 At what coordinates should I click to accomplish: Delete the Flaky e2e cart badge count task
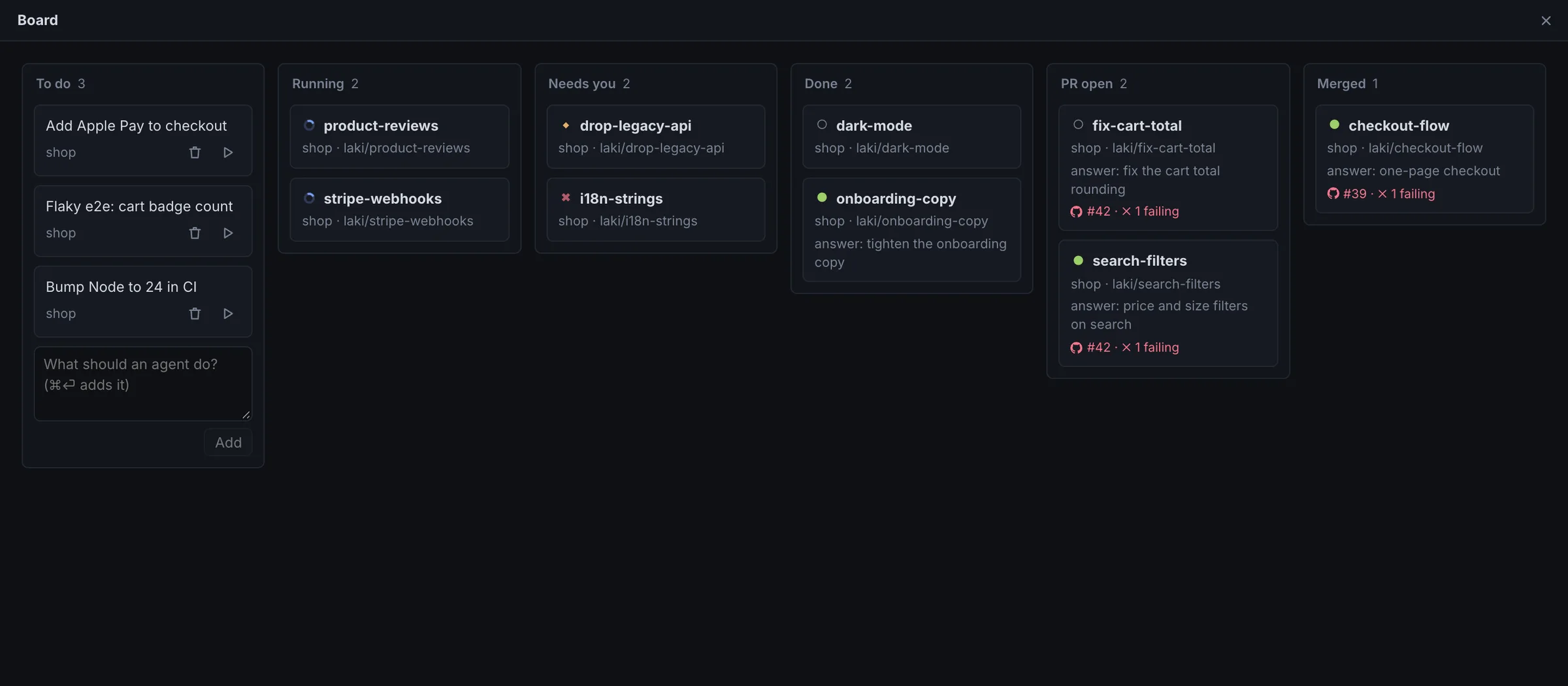pyautogui.click(x=195, y=233)
